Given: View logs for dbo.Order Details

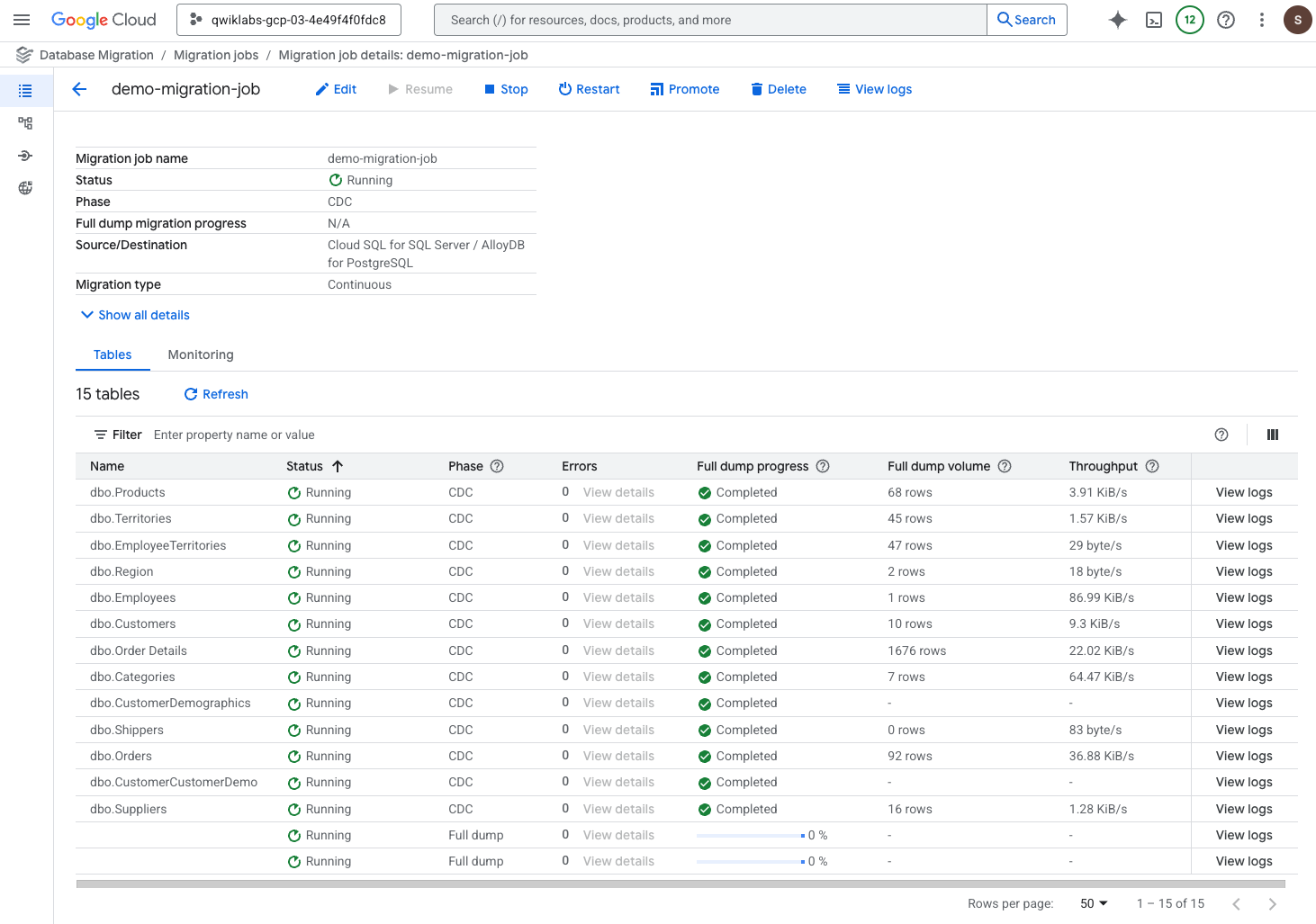Looking at the screenshot, I should pos(1244,650).
